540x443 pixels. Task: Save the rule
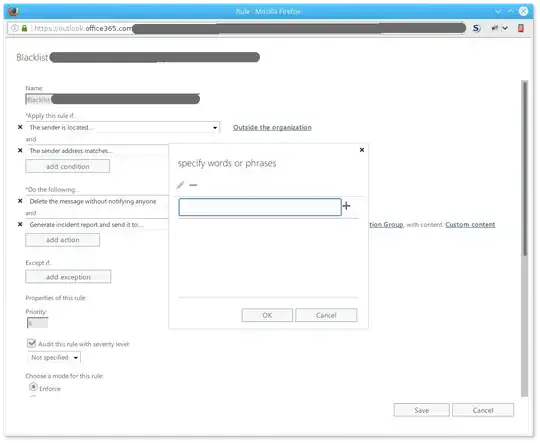click(x=422, y=410)
